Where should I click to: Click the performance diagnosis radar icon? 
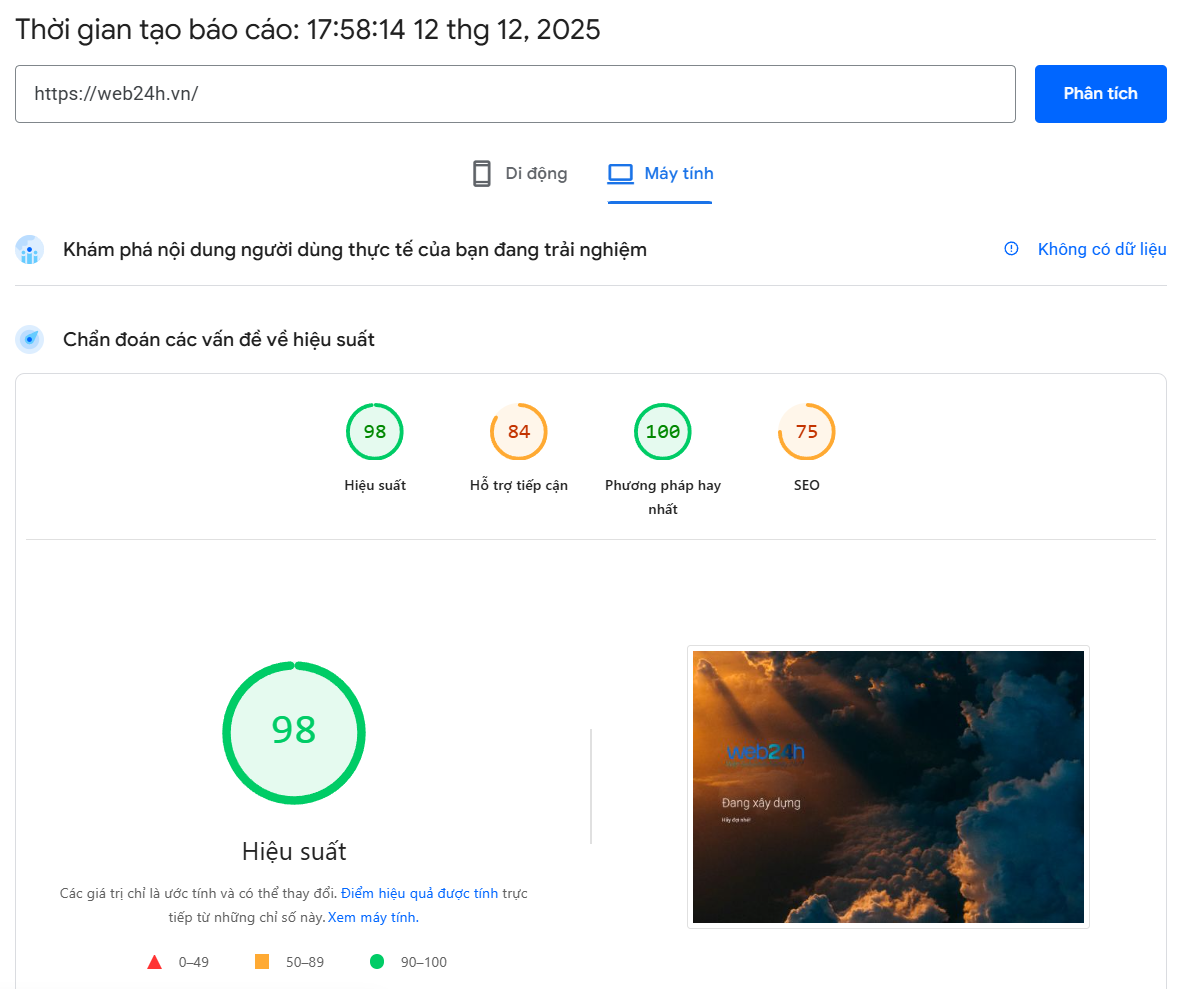coord(30,340)
